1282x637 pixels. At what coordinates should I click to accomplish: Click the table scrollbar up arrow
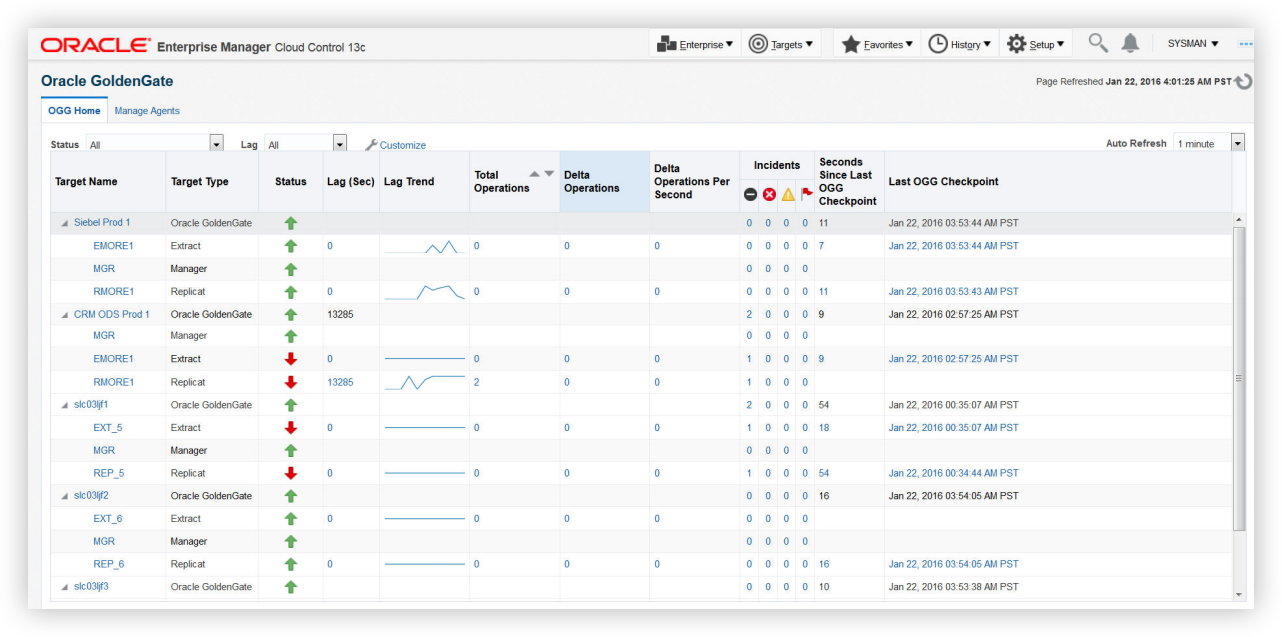coord(1240,219)
